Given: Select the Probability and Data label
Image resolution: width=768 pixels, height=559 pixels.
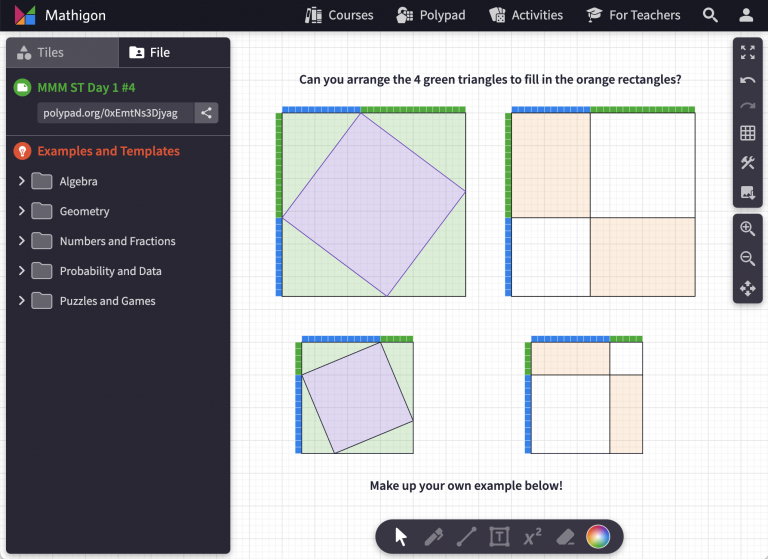Looking at the screenshot, I should click(110, 271).
